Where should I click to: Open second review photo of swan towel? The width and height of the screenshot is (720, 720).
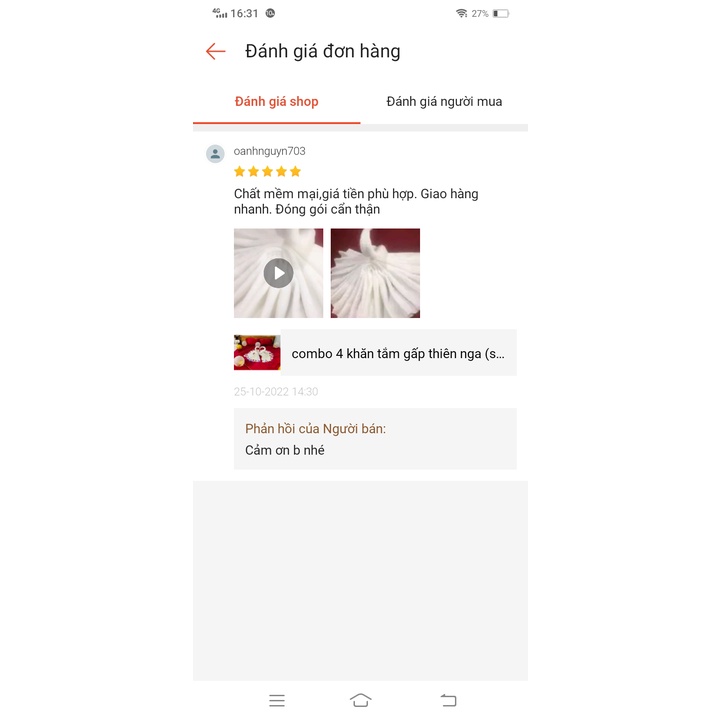point(375,273)
